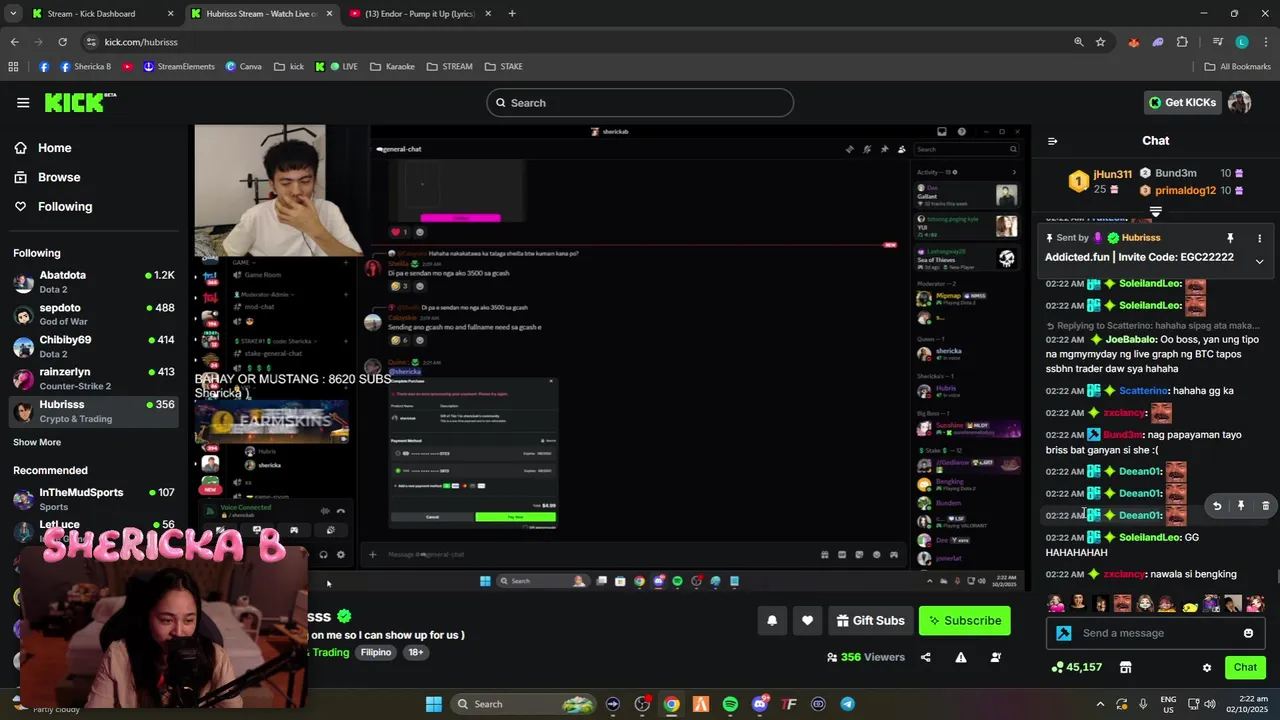Switch to the Endor Pump it Up YouTube tab

coord(418,14)
